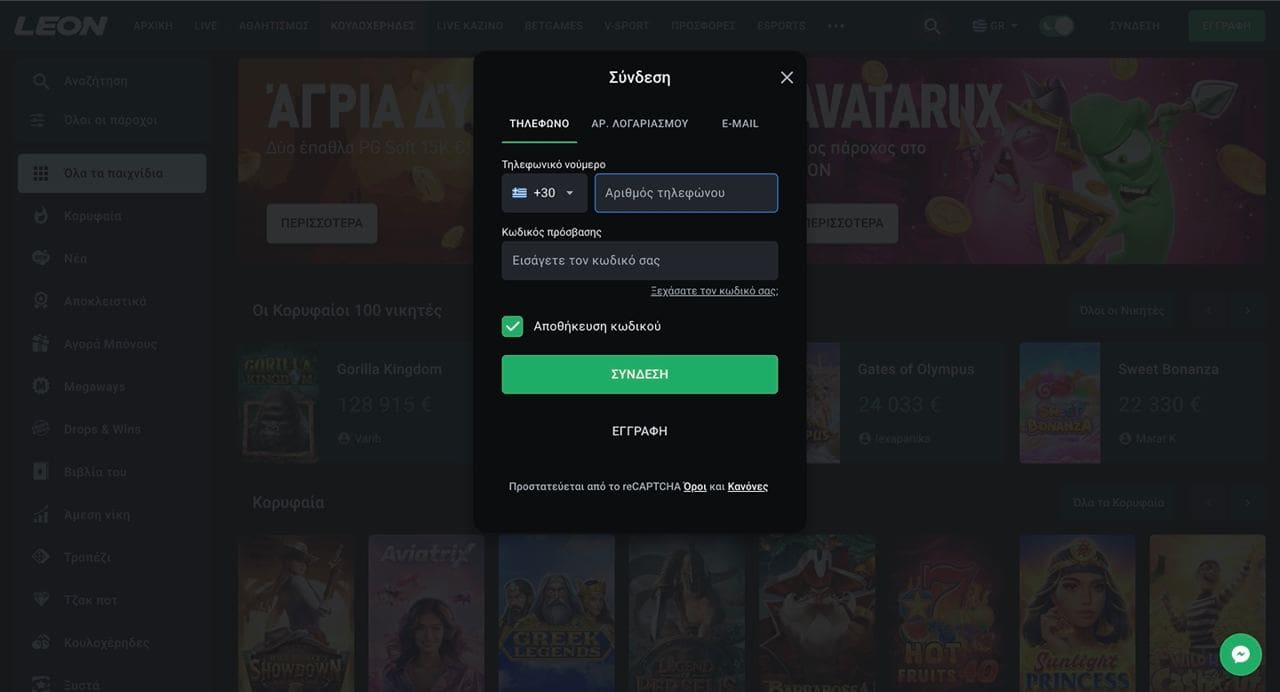This screenshot has height=692, width=1280.
Task: Toggle the dark/light theme switch in header
Action: [1056, 26]
